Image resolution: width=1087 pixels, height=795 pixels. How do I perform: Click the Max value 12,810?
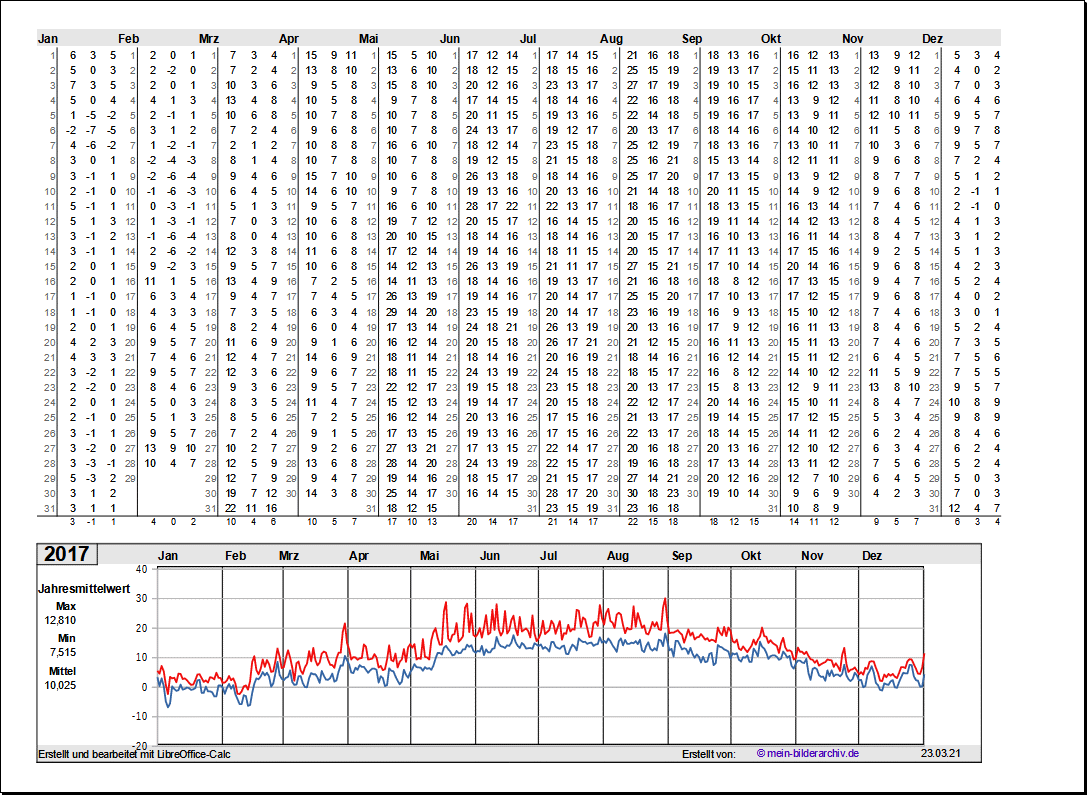(60, 620)
